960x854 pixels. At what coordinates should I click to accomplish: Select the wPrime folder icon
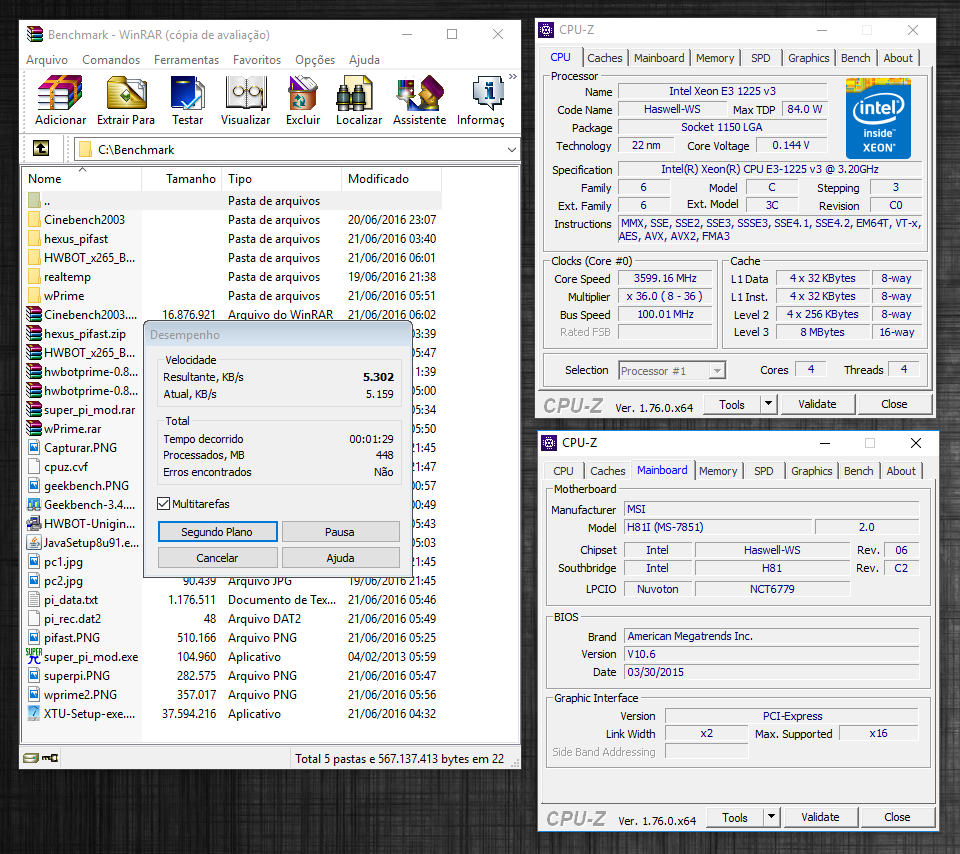[34, 295]
